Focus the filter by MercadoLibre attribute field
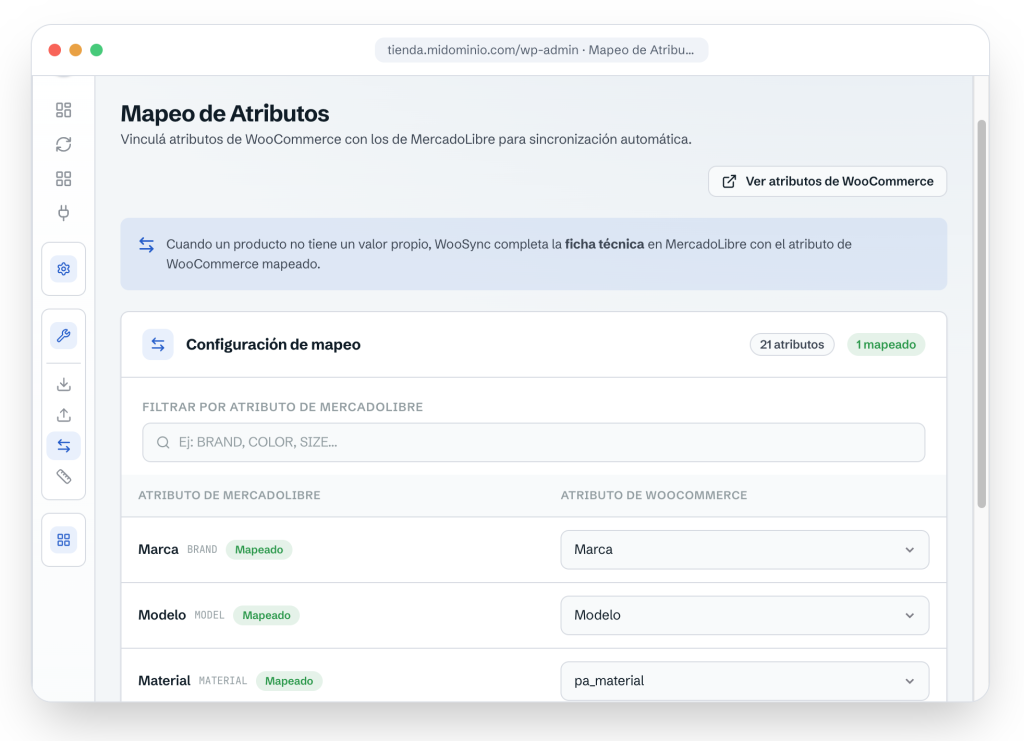The image size is (1024, 741). pos(534,443)
